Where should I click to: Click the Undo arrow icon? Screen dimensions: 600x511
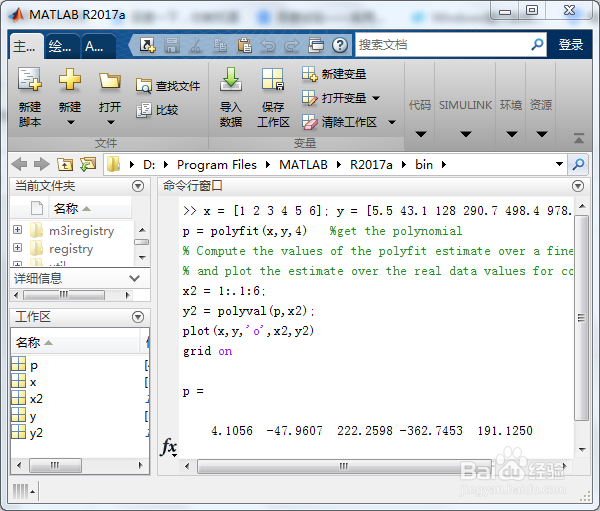(268, 46)
